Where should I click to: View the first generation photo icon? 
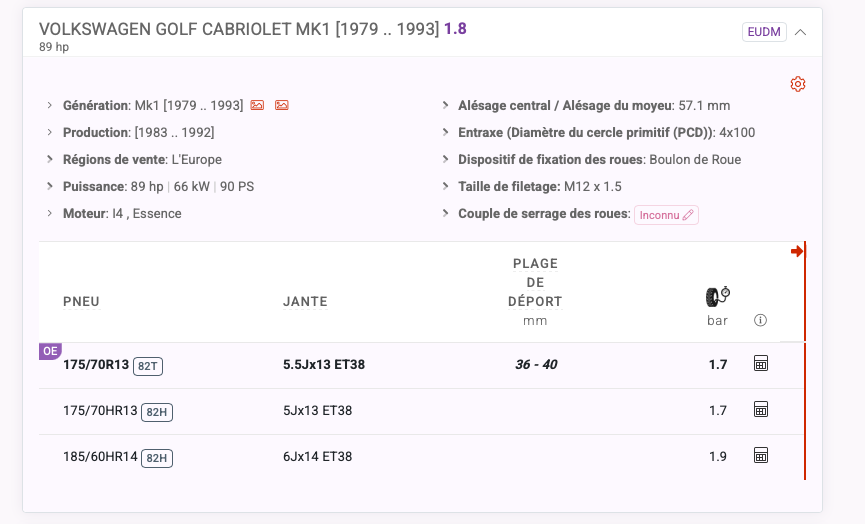(x=257, y=105)
